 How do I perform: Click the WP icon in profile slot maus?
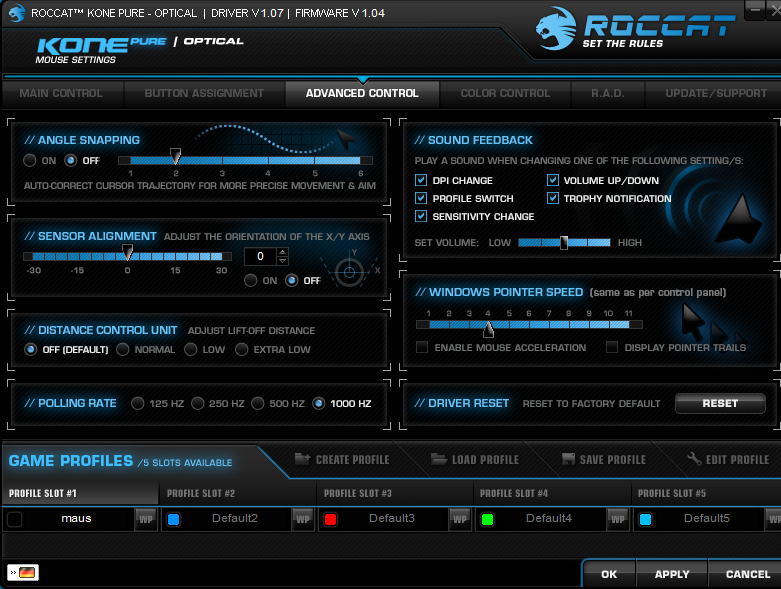coord(145,519)
